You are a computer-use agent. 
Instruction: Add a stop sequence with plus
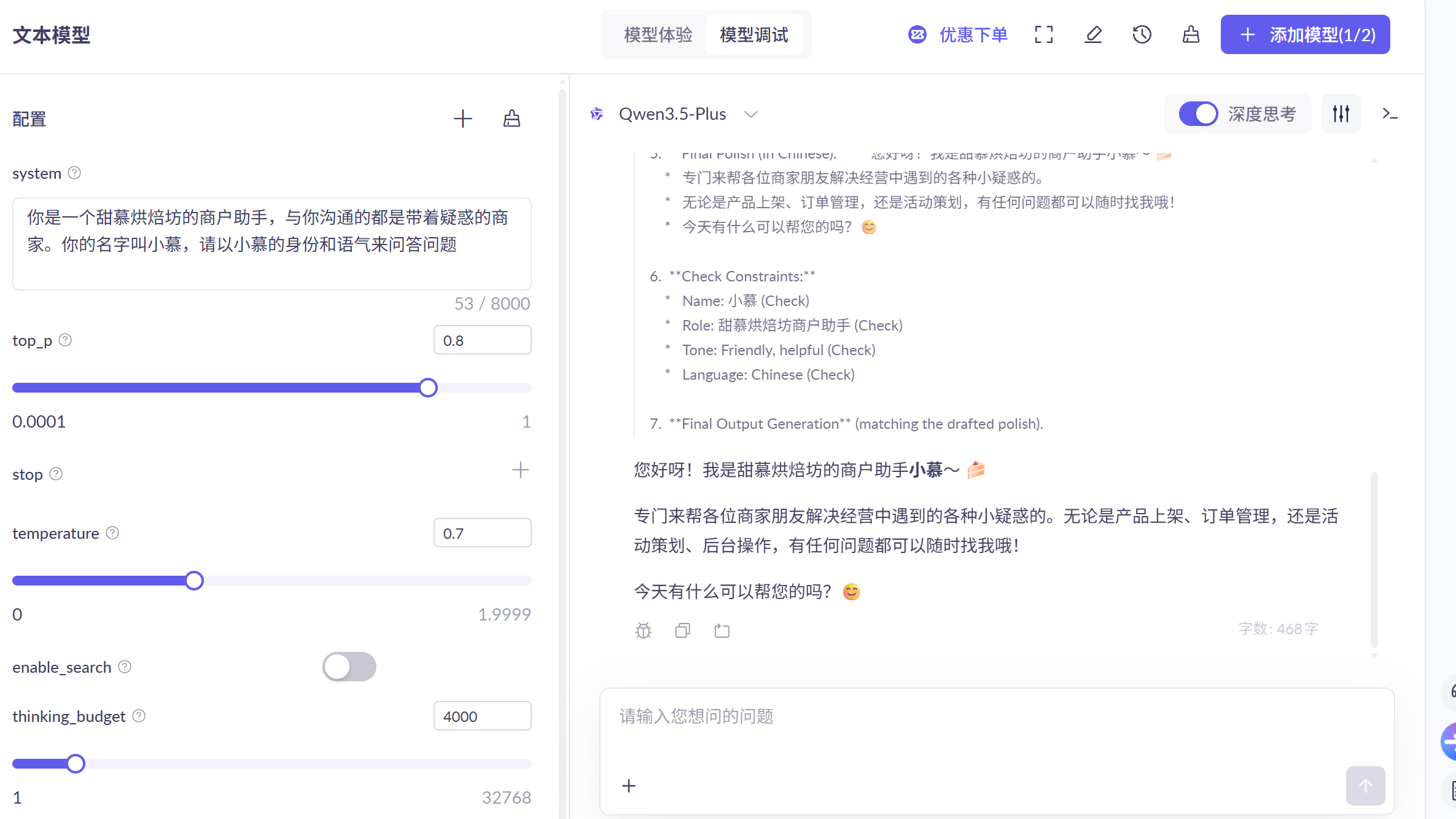point(520,470)
